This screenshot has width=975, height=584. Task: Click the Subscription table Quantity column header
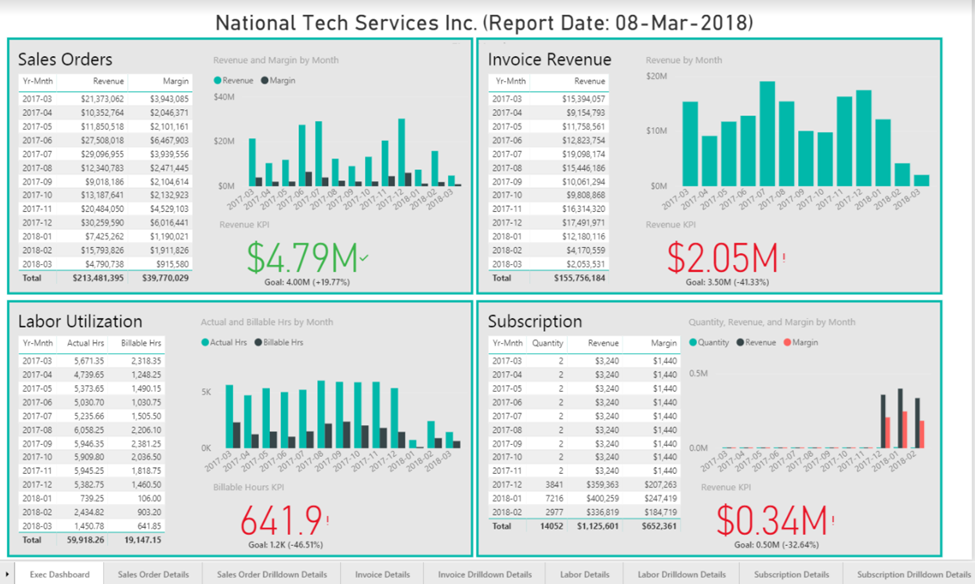click(547, 343)
